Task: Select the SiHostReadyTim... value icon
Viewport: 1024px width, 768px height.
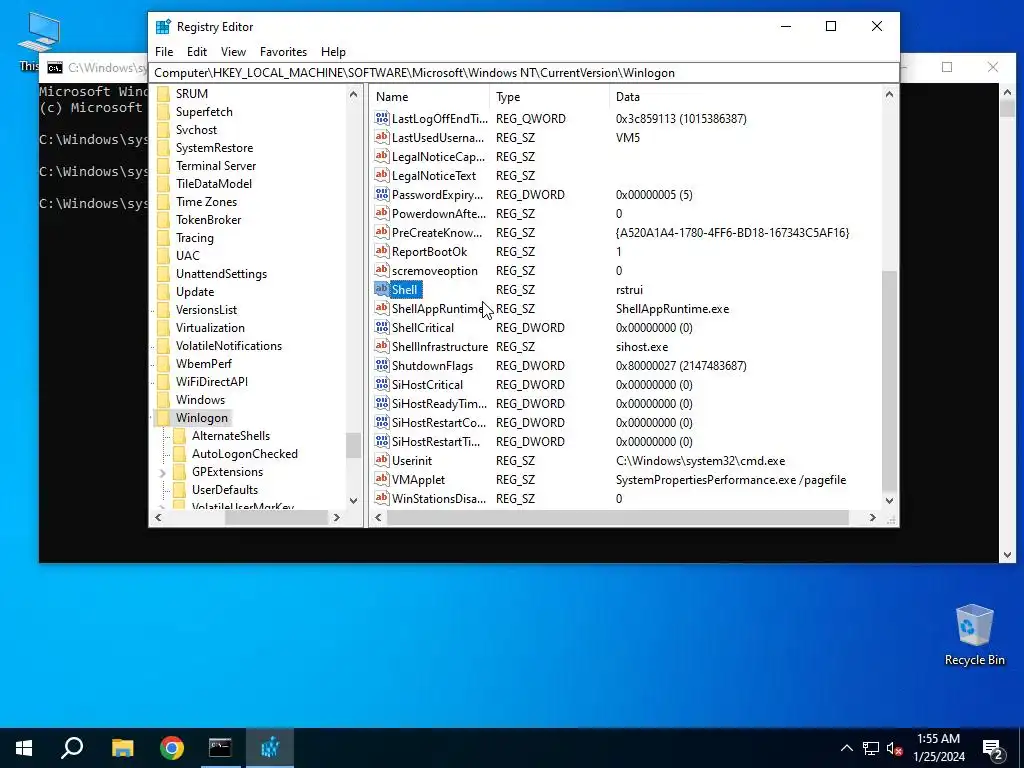Action: pyautogui.click(x=382, y=404)
